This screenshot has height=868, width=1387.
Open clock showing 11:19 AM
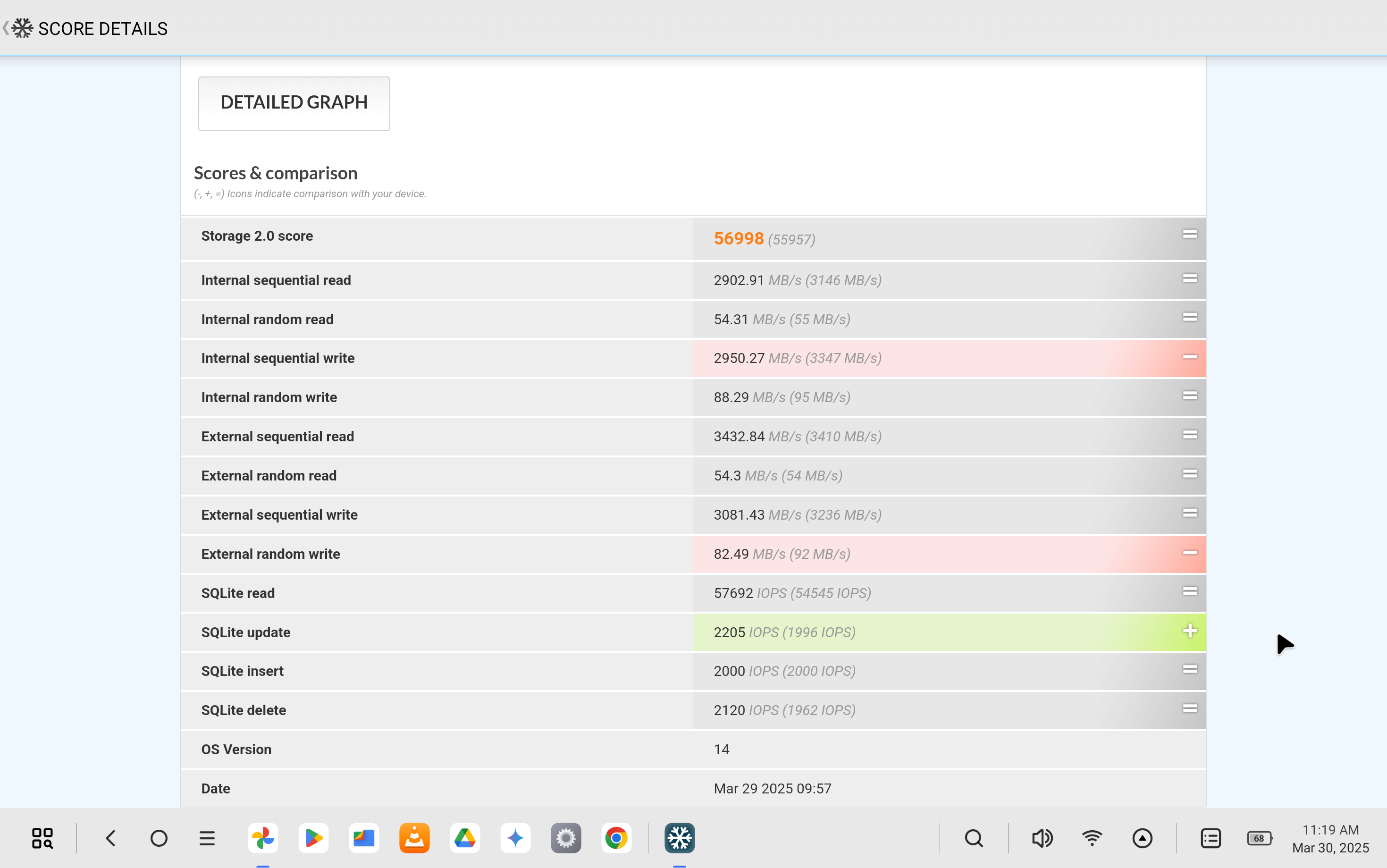pyautogui.click(x=1331, y=830)
